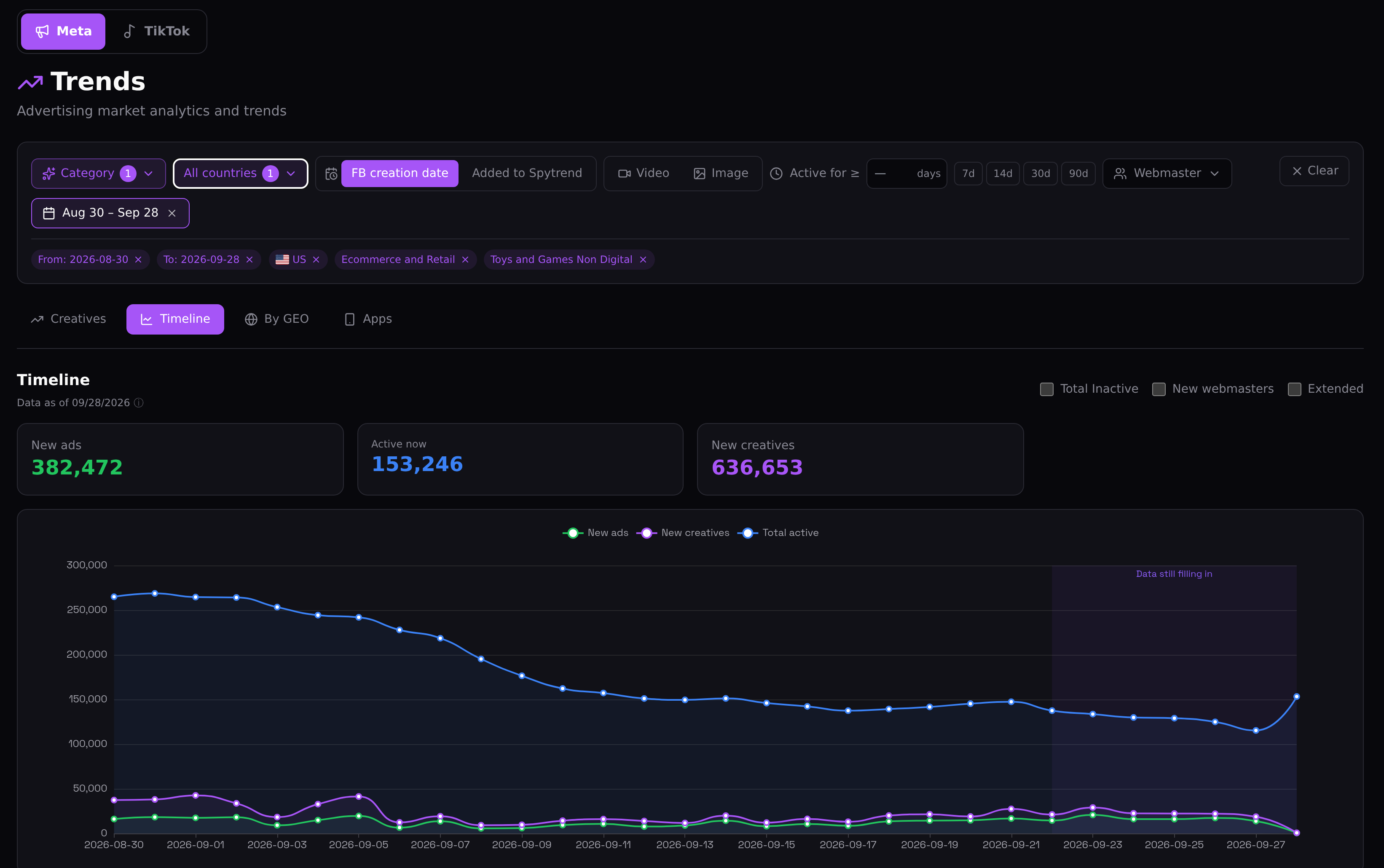Enable the Extended checkbox

click(1295, 389)
